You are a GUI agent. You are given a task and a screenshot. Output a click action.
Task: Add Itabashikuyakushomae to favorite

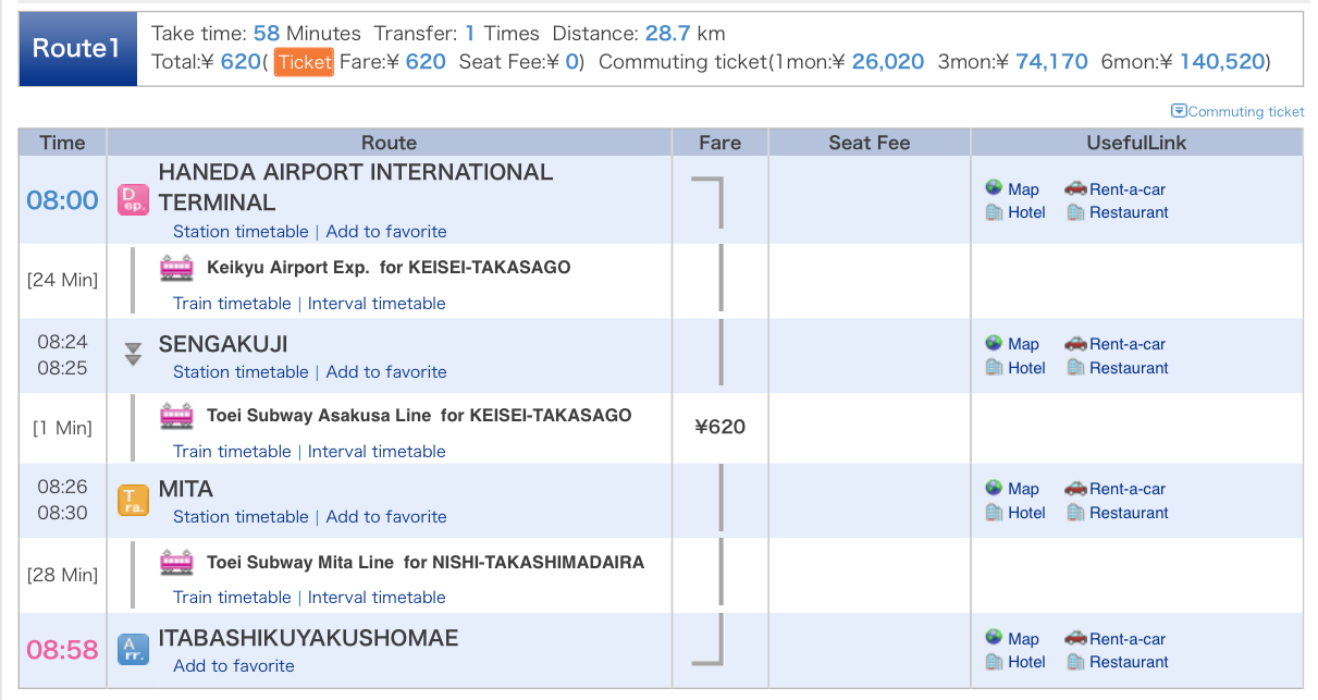(234, 666)
